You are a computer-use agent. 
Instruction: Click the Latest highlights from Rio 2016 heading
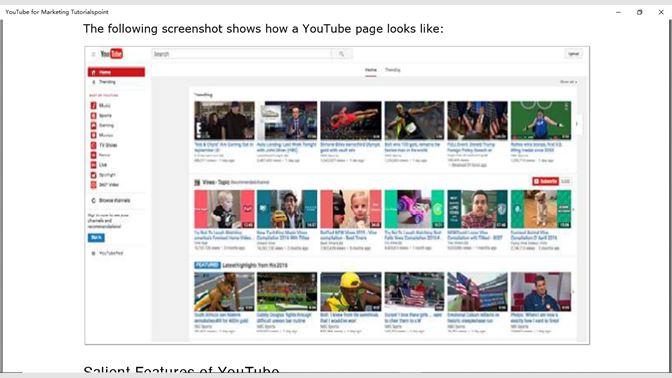point(255,265)
